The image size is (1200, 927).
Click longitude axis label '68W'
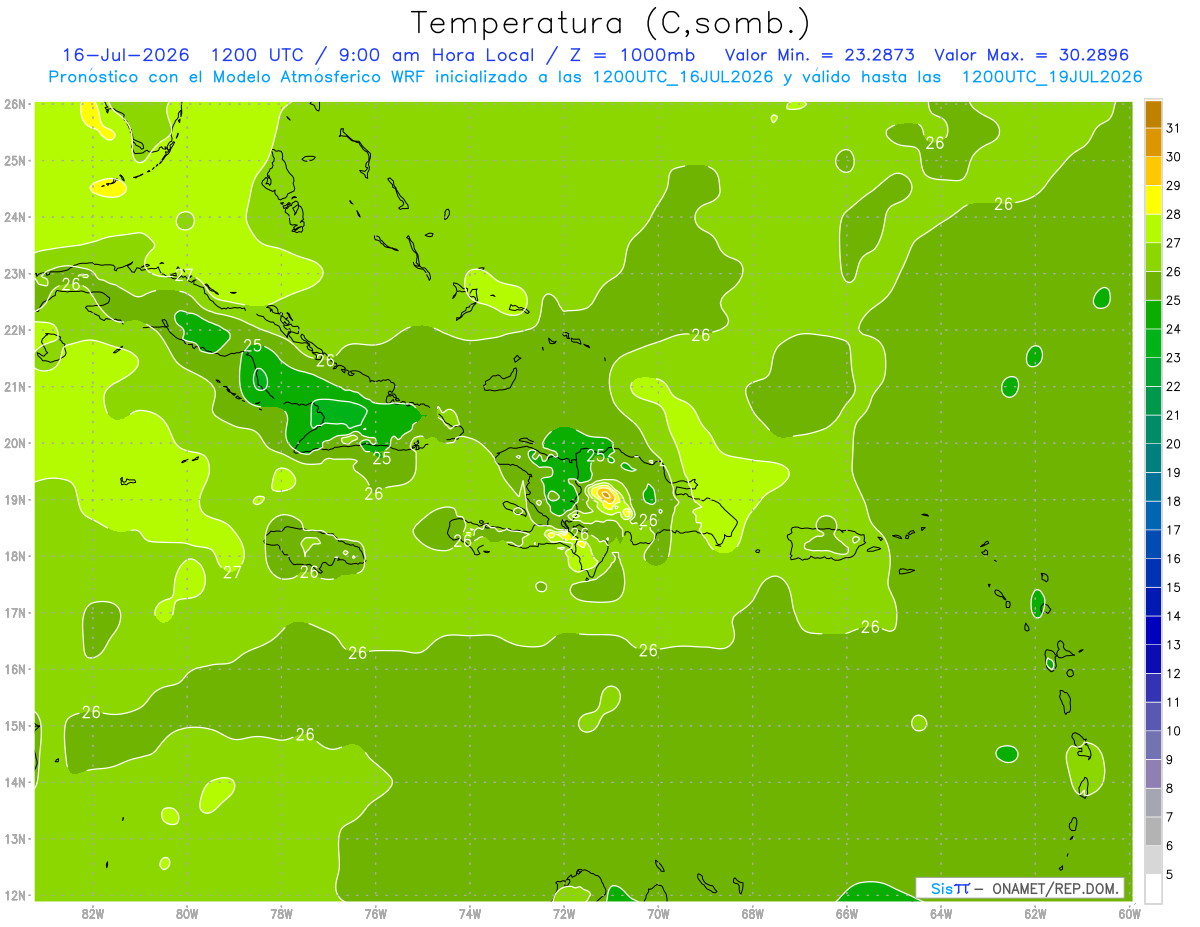tap(752, 914)
